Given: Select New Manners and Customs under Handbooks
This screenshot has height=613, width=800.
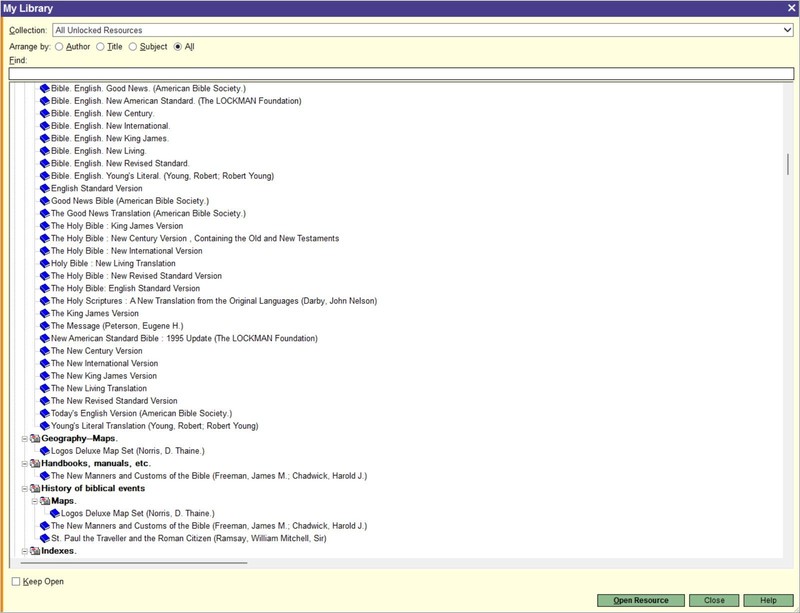Looking at the screenshot, I should (x=209, y=476).
